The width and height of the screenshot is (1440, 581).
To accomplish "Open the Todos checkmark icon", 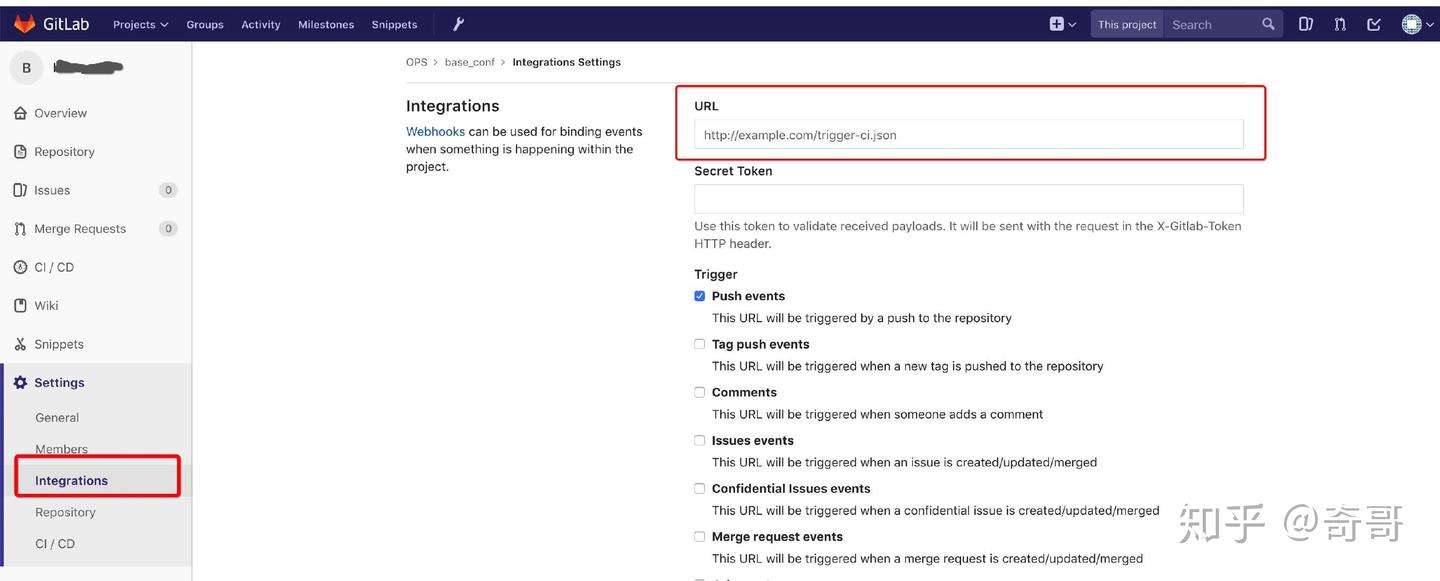I will (1373, 23).
